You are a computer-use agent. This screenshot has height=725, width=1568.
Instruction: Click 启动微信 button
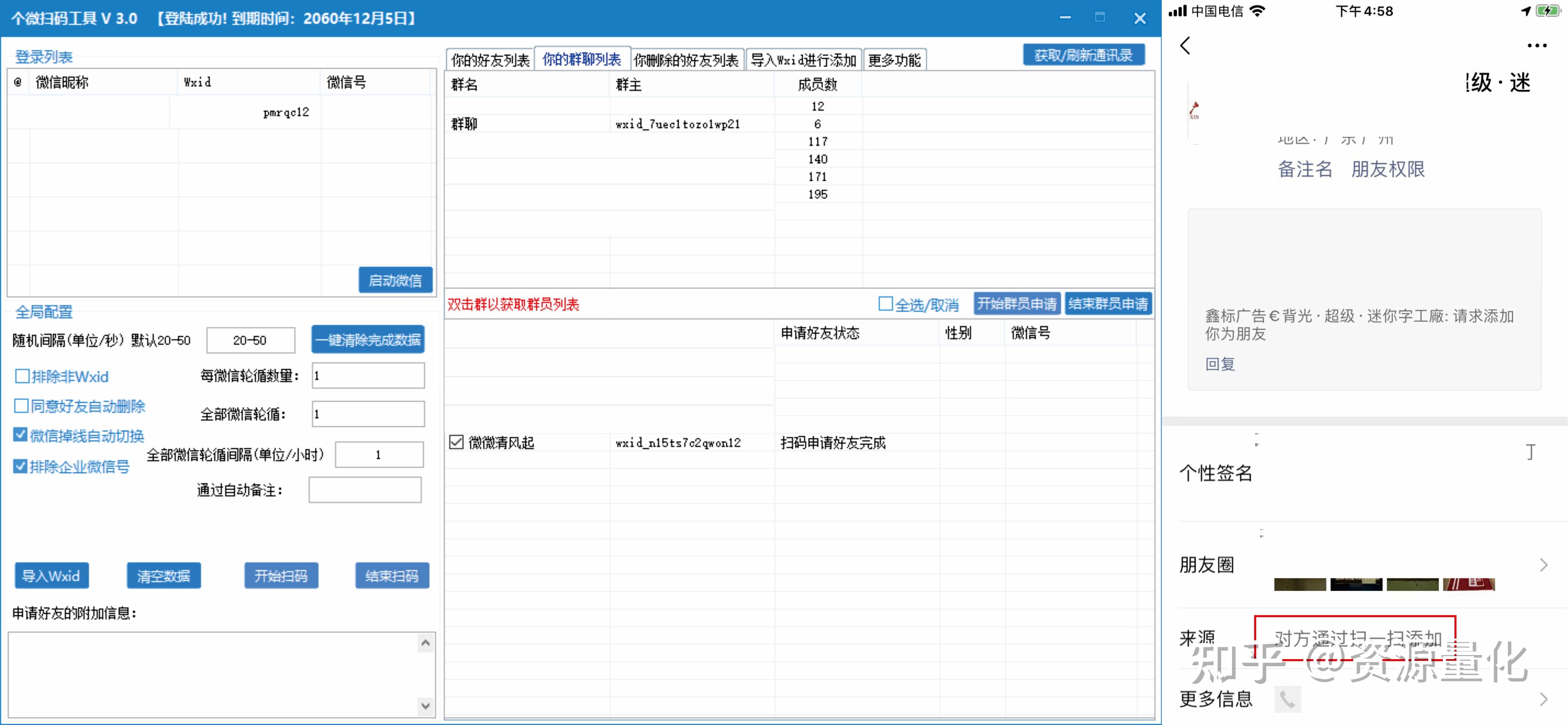click(396, 280)
